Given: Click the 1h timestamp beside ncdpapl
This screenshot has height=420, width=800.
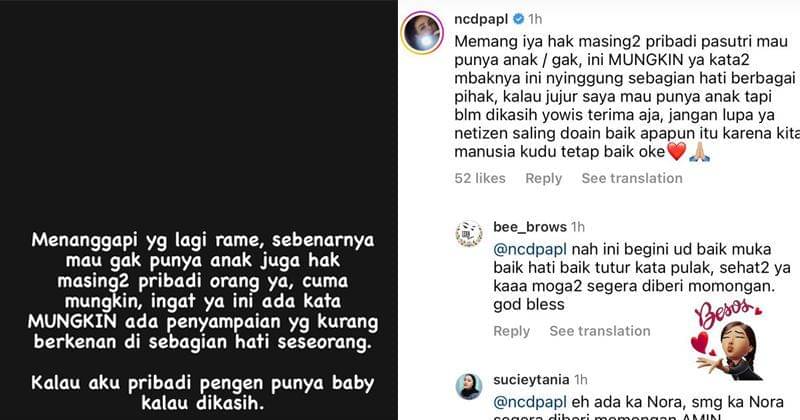Looking at the screenshot, I should click(x=535, y=19).
